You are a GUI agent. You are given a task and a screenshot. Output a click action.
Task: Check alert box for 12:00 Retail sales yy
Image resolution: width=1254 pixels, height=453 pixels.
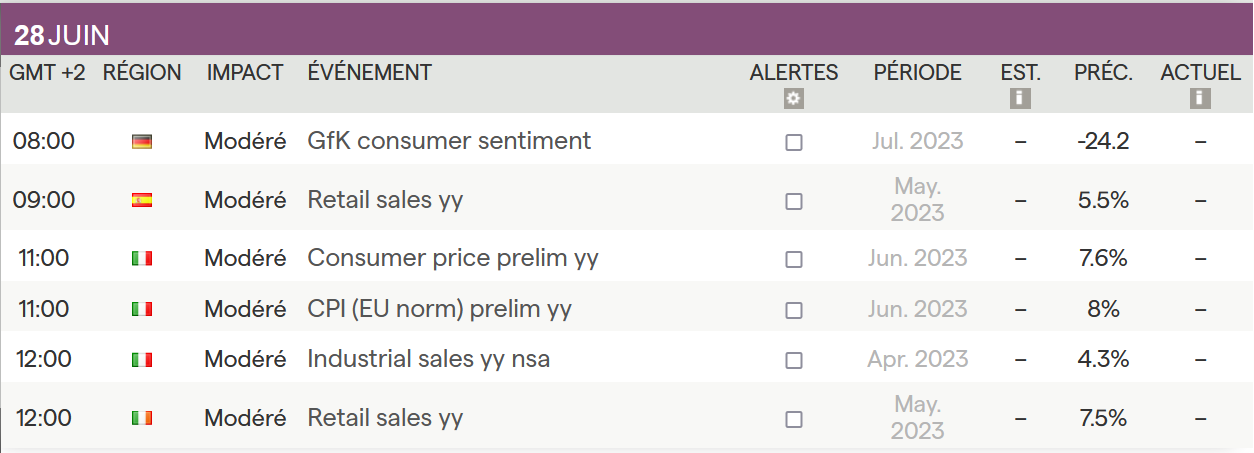794,419
